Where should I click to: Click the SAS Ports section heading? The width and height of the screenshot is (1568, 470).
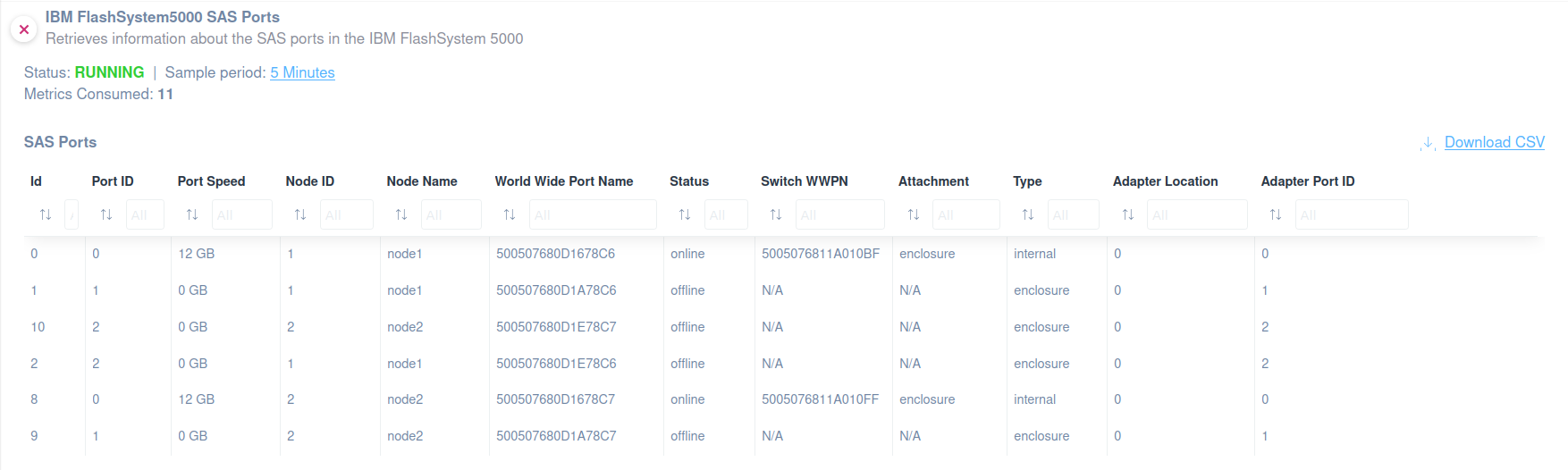pos(60,142)
